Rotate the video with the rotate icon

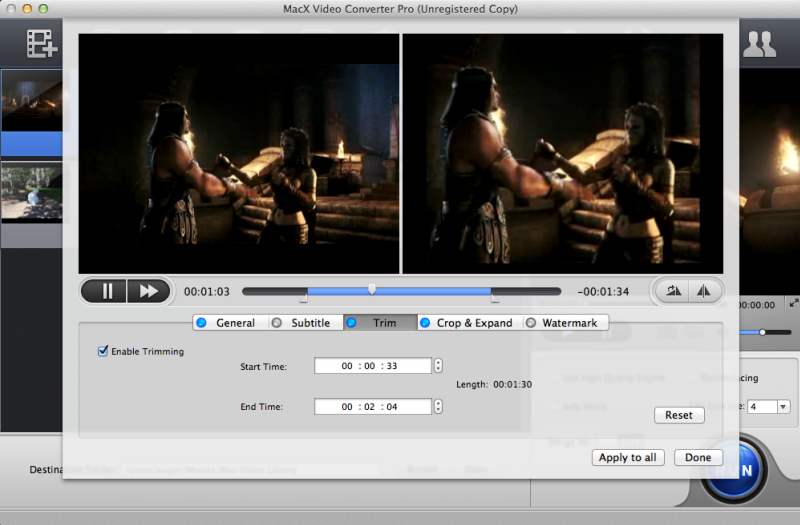(673, 291)
